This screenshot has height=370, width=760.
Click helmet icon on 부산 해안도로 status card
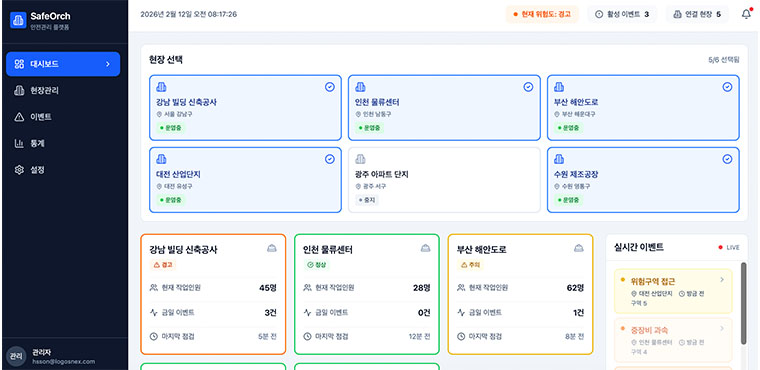point(579,248)
